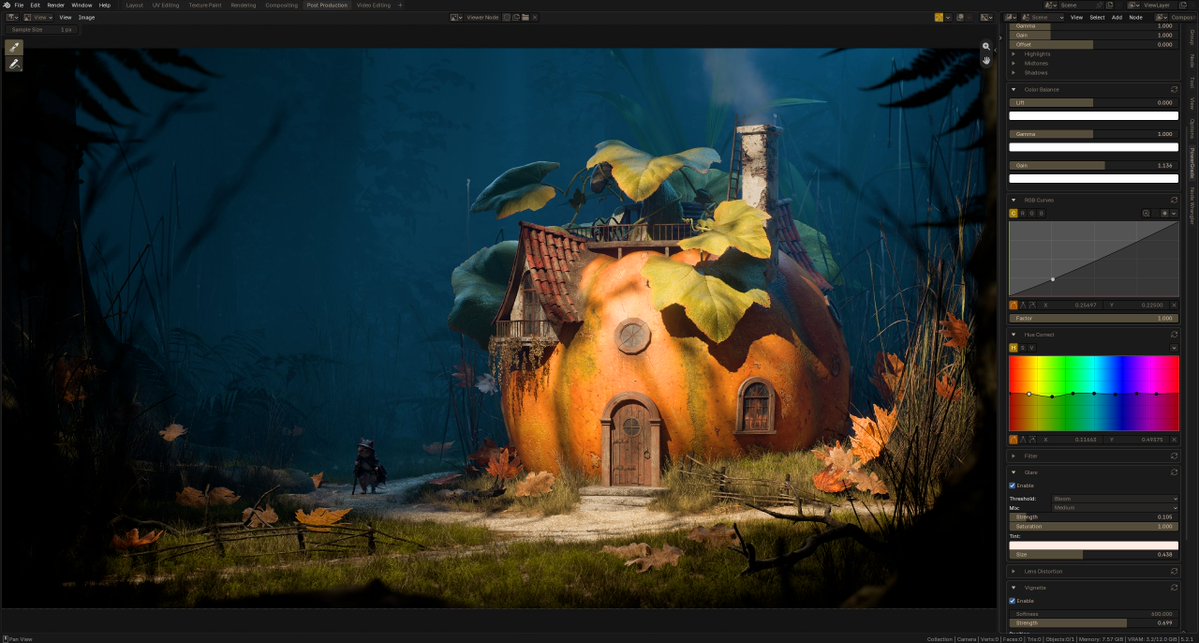Click the Sample Size field
Image resolution: width=1199 pixels, height=643 pixels.
pyautogui.click(x=41, y=30)
